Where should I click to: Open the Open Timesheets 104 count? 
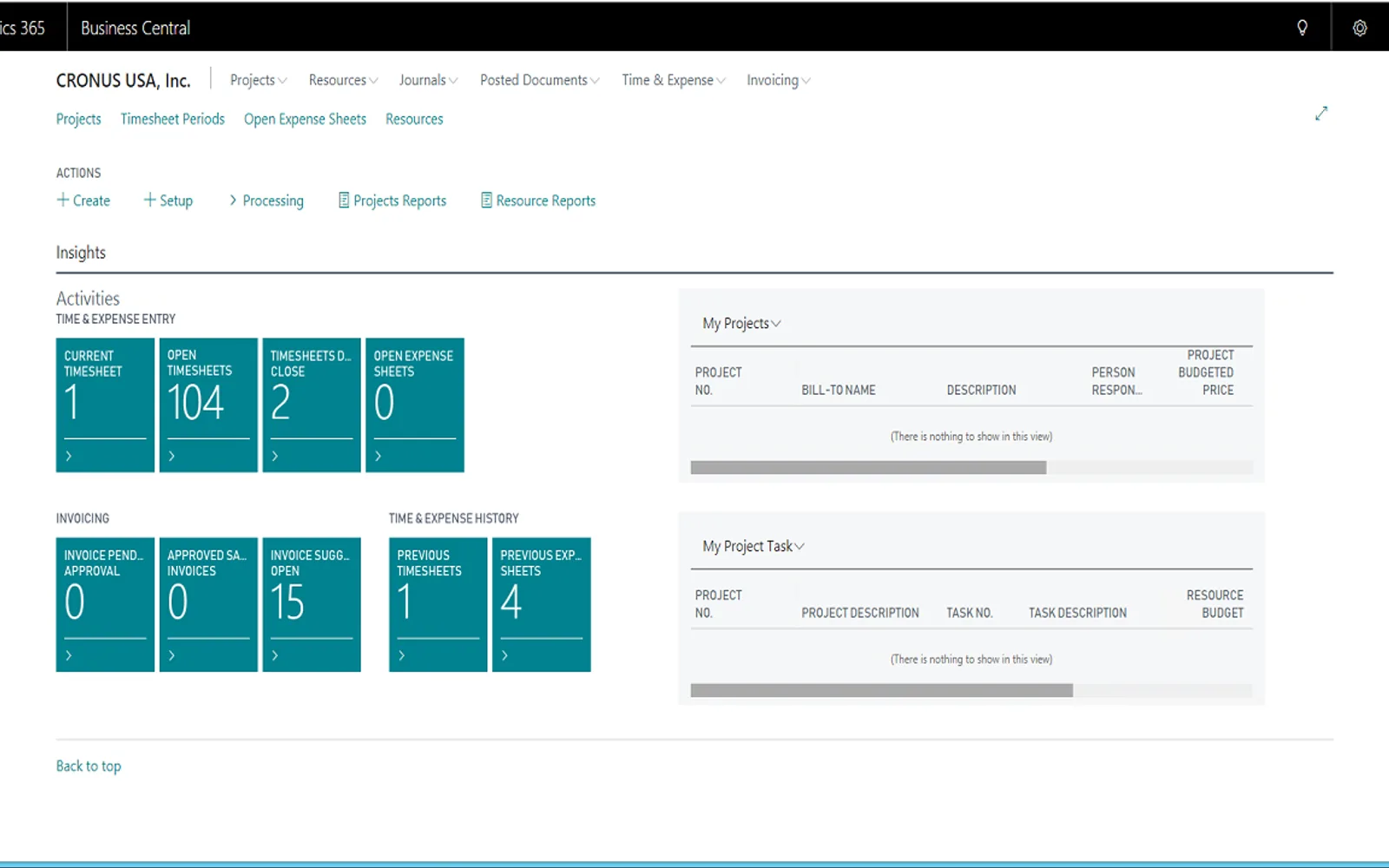click(x=196, y=403)
